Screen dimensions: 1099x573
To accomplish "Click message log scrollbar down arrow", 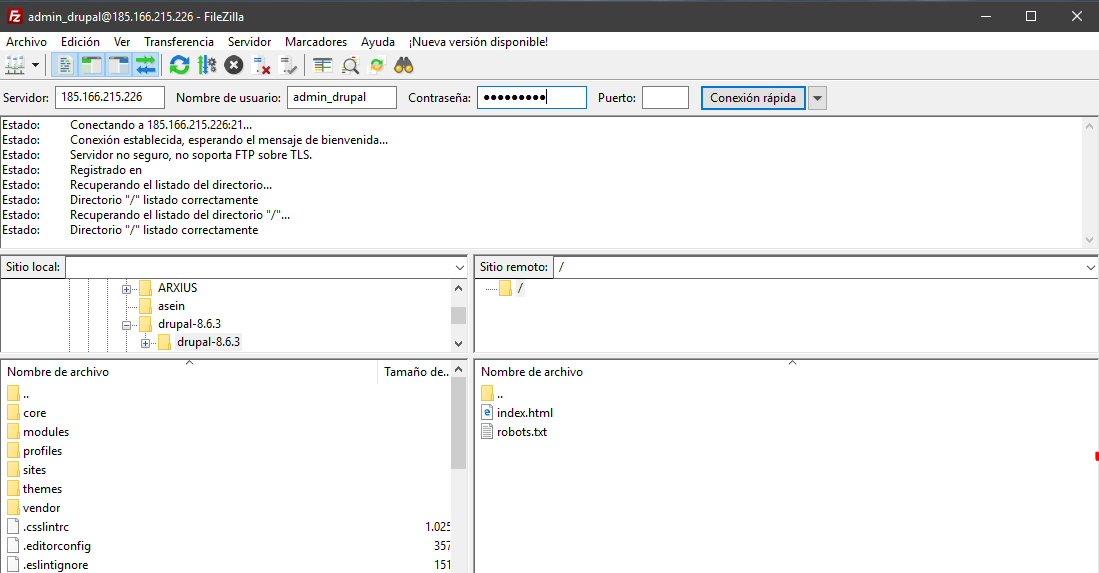I will click(1089, 240).
